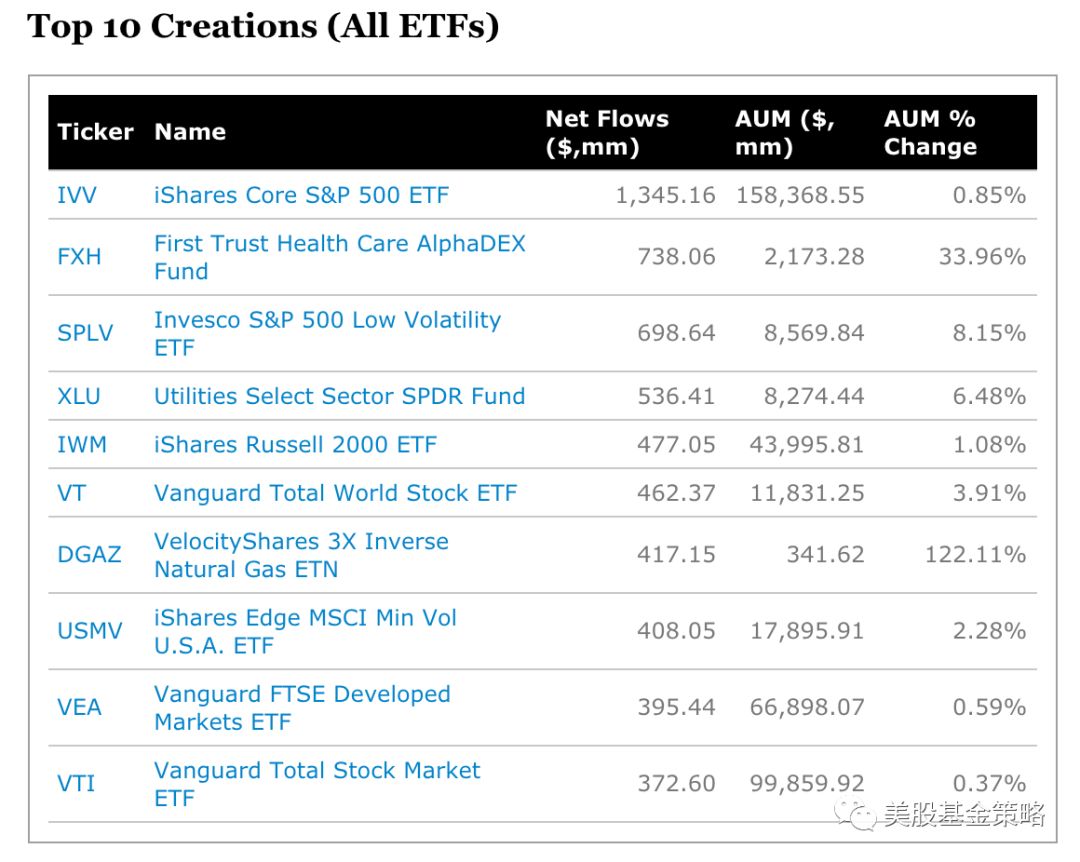Click the USMV ticker link
The height and width of the screenshot is (862, 1080).
tap(89, 631)
